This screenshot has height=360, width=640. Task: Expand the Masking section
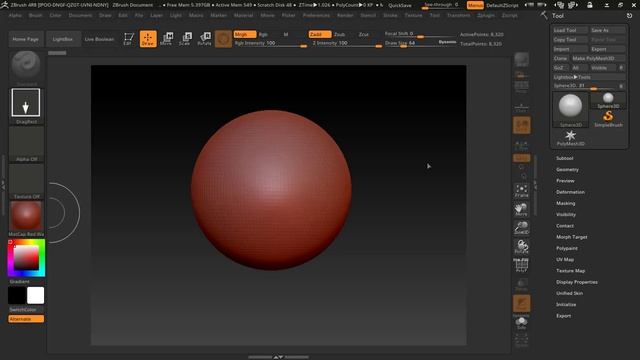(566, 203)
